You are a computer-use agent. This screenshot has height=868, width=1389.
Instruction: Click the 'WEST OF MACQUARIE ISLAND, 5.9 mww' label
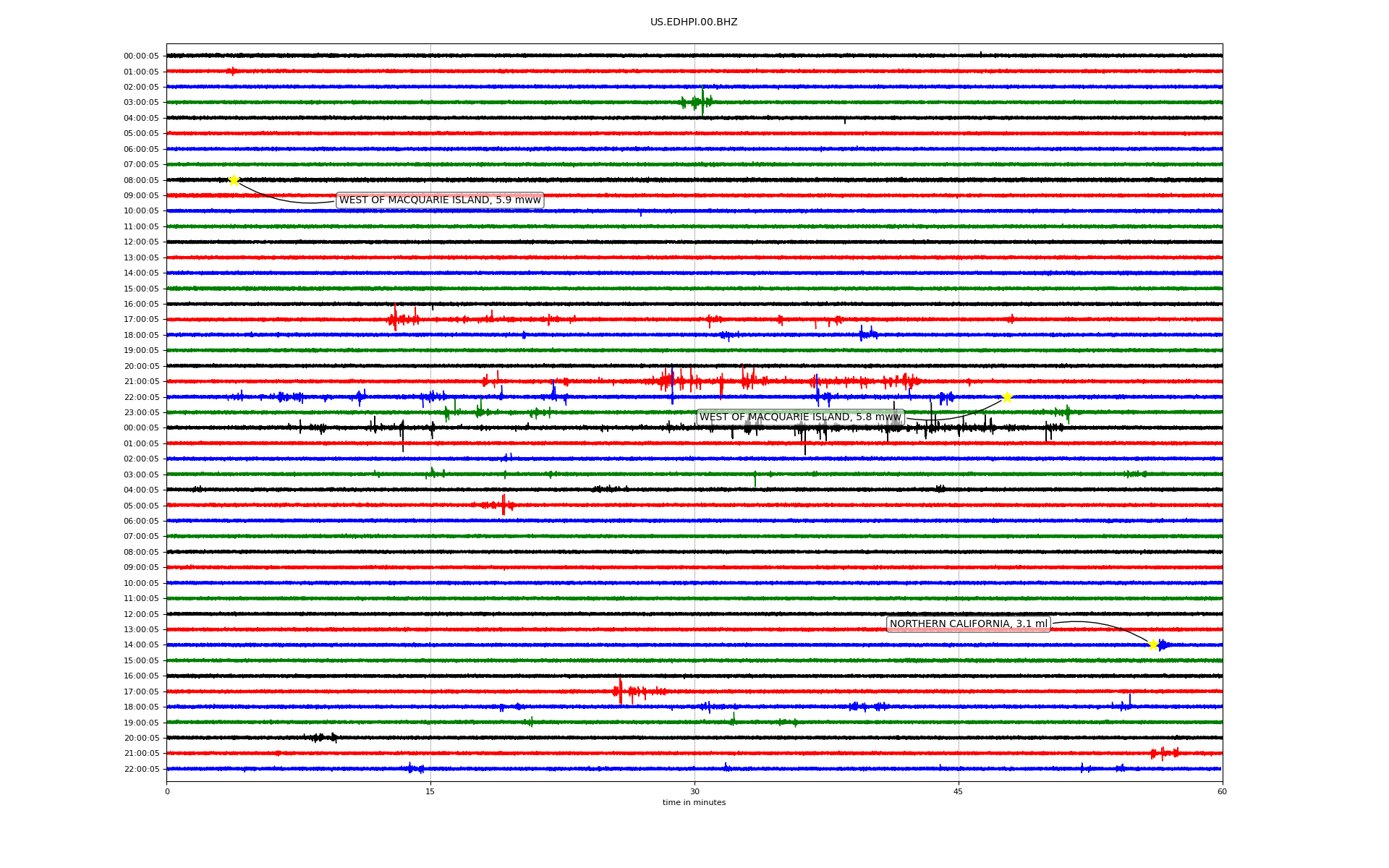point(440,200)
